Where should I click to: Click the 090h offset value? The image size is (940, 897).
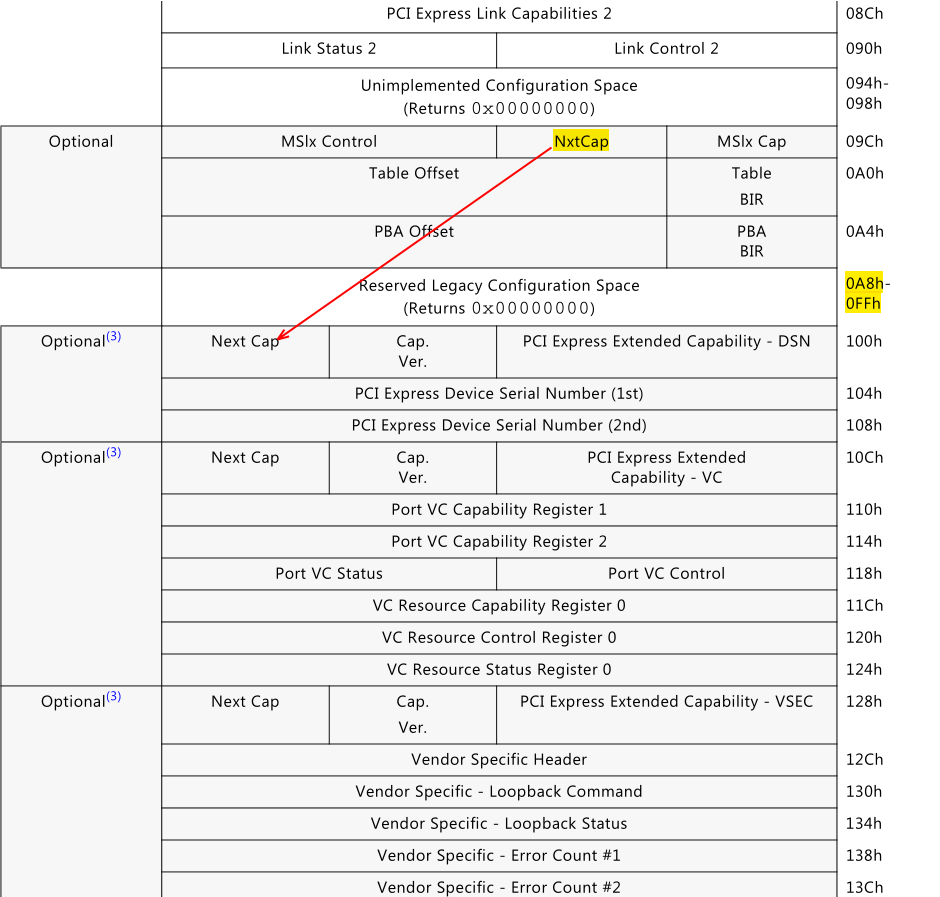(x=864, y=49)
